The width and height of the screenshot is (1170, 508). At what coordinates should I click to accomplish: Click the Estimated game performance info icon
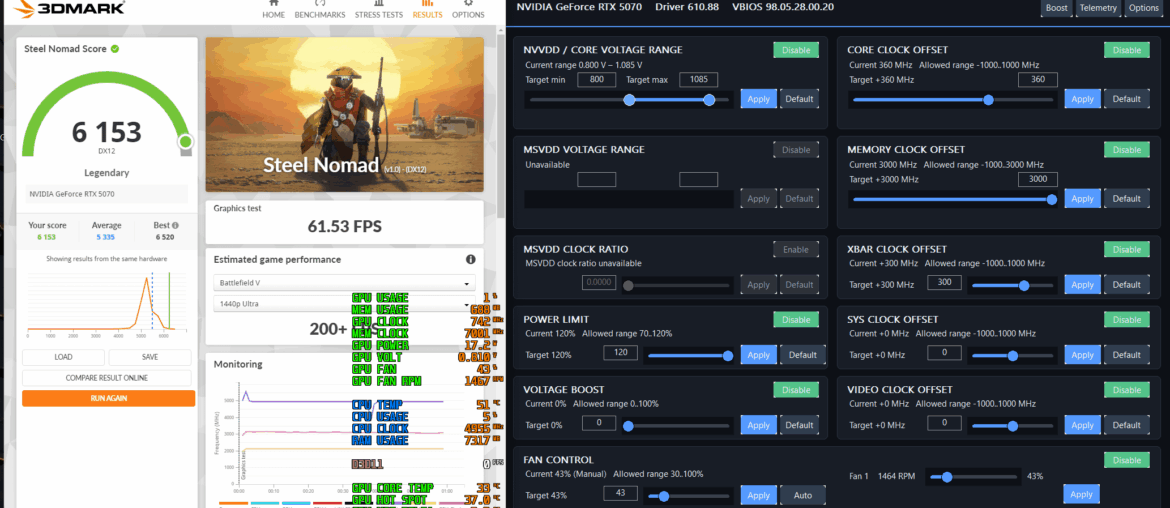tap(471, 260)
